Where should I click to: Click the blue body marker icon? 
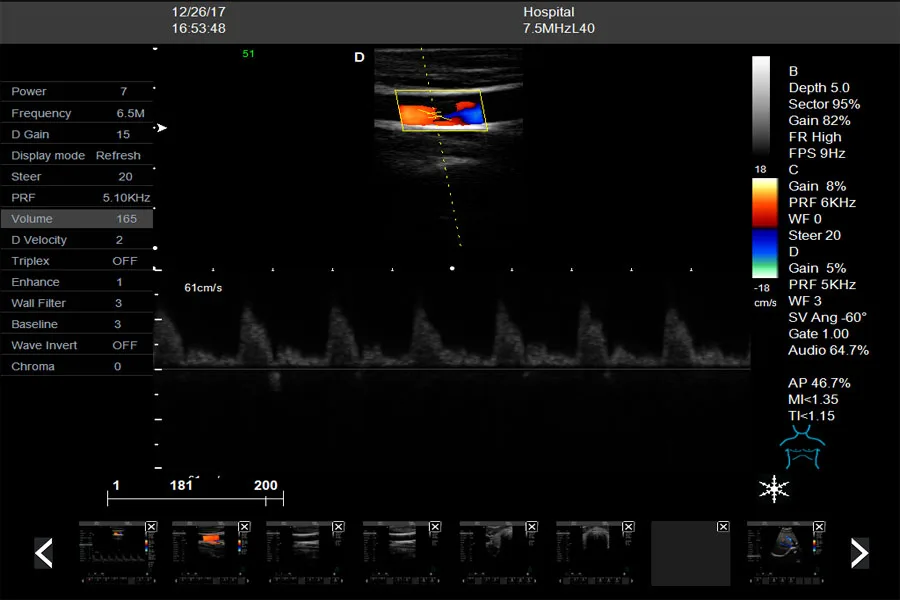tap(801, 448)
